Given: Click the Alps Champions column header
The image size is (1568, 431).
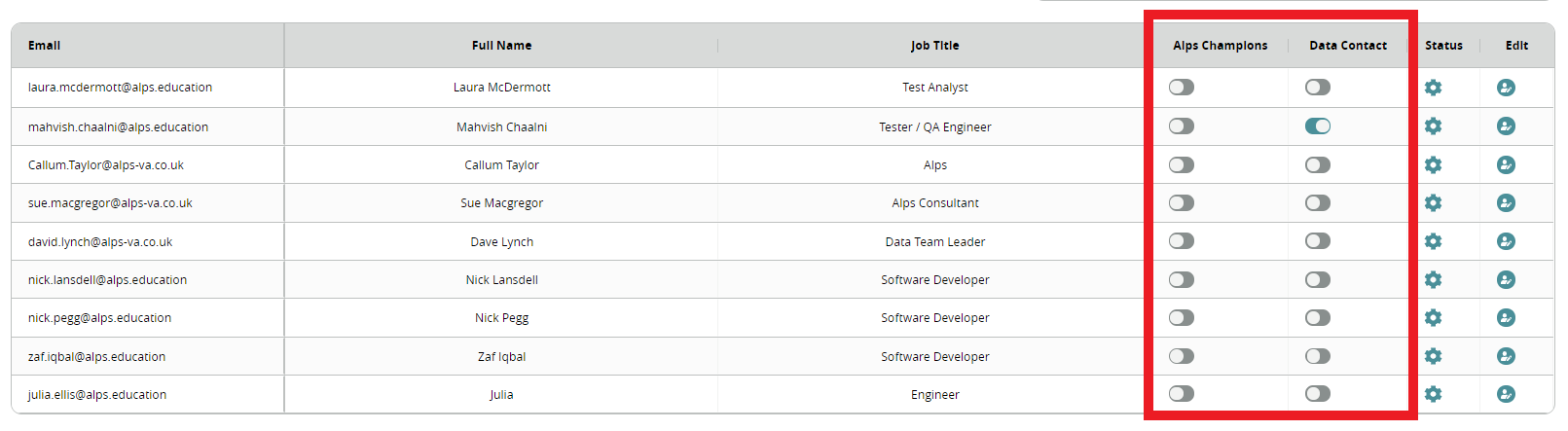Looking at the screenshot, I should click(1220, 46).
